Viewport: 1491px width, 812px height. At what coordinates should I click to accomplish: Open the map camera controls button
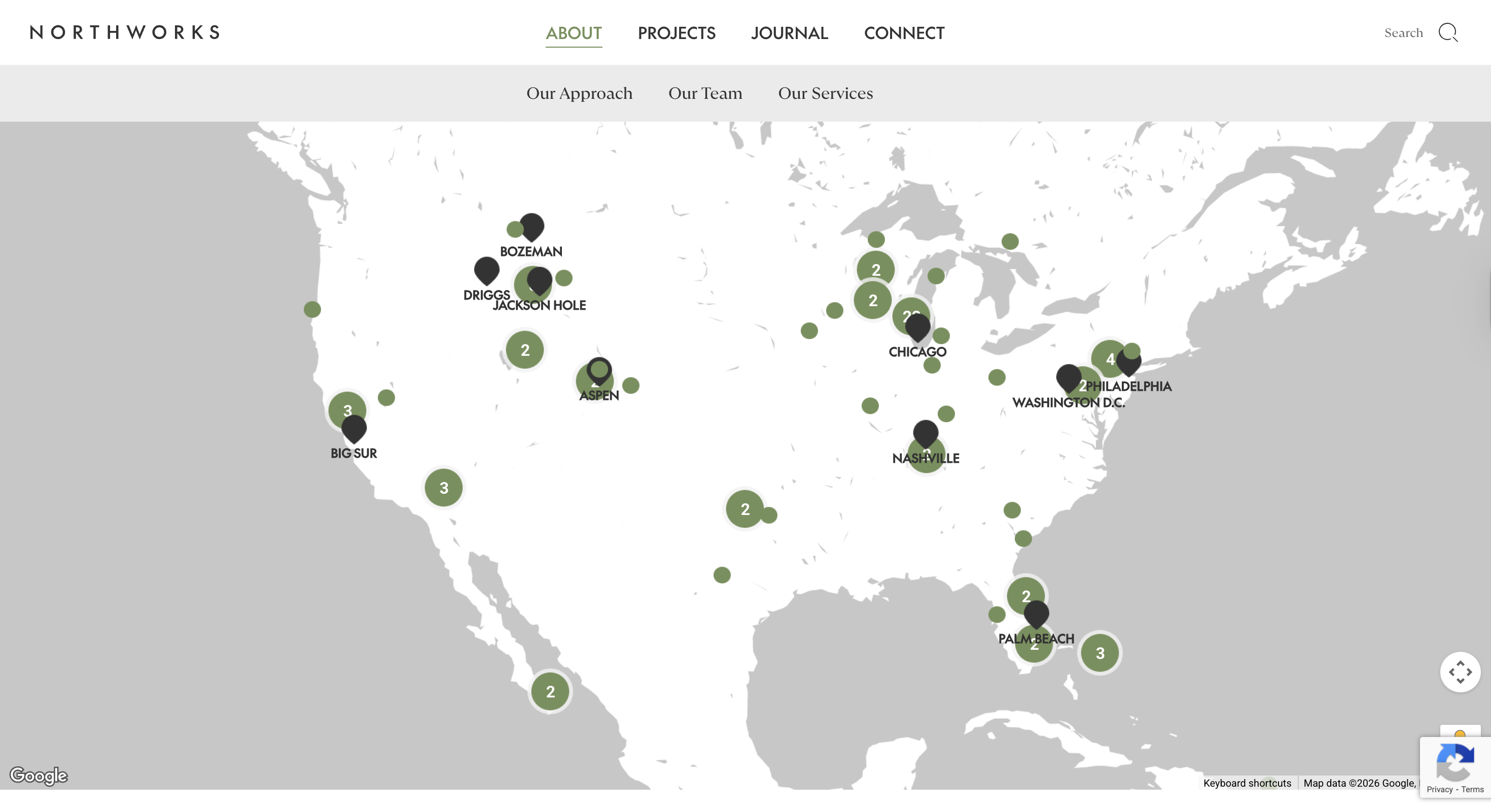1460,672
